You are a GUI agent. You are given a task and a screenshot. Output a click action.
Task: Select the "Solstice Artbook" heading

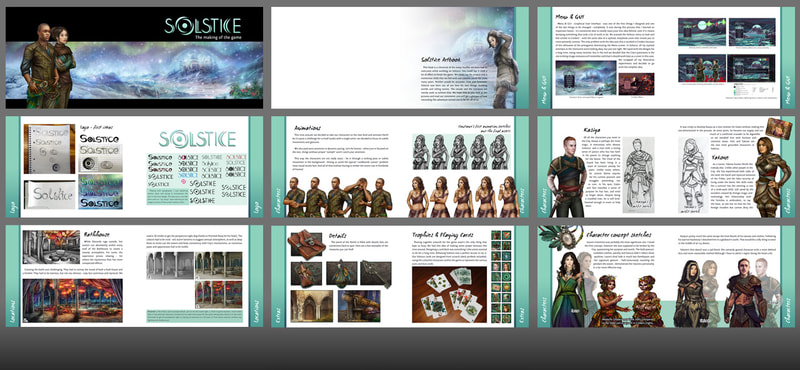click(x=441, y=60)
